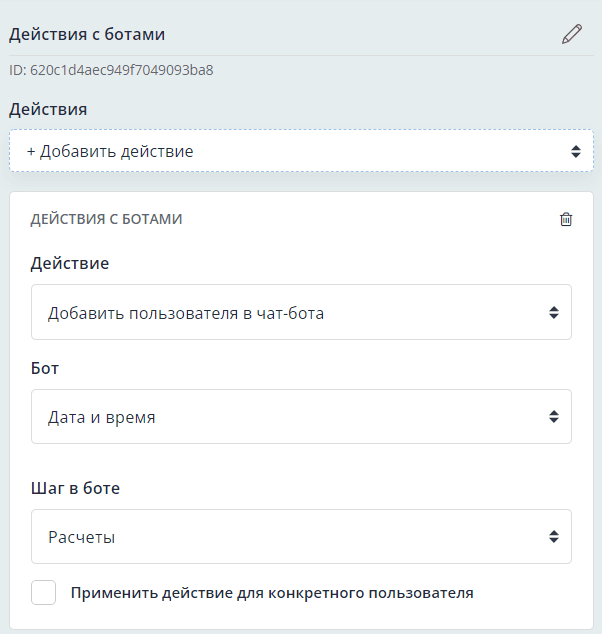Click the 'Действия' section label
602x634 pixels.
[x=48, y=109]
